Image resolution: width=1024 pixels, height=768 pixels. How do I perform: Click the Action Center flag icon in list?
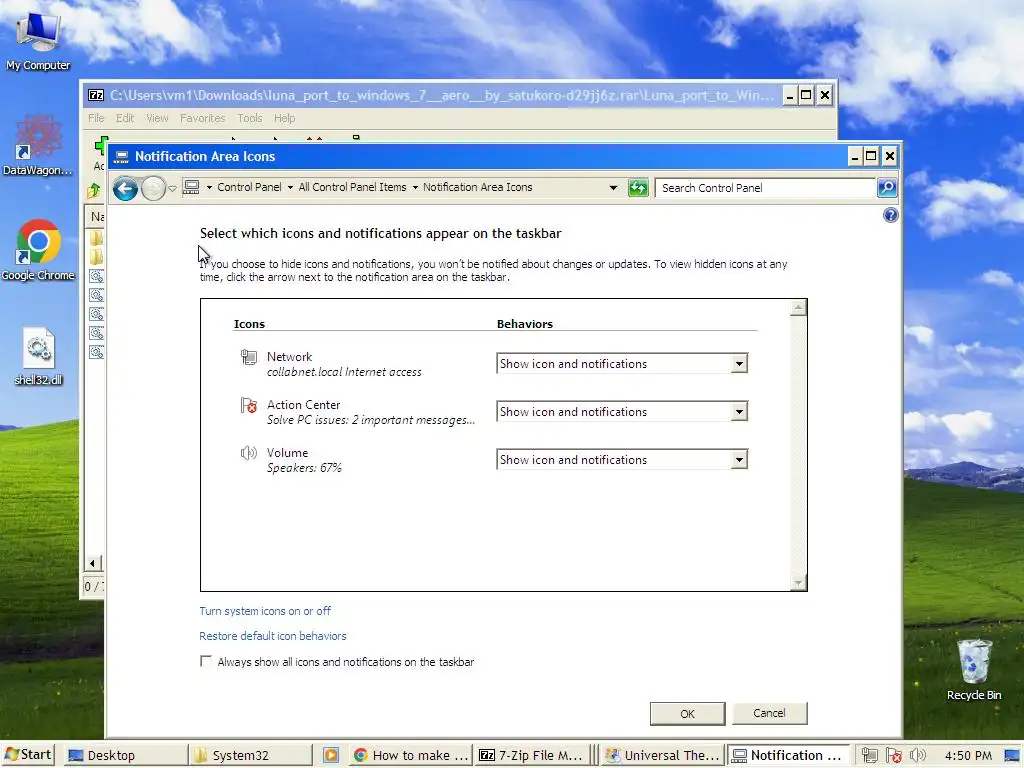(x=249, y=405)
